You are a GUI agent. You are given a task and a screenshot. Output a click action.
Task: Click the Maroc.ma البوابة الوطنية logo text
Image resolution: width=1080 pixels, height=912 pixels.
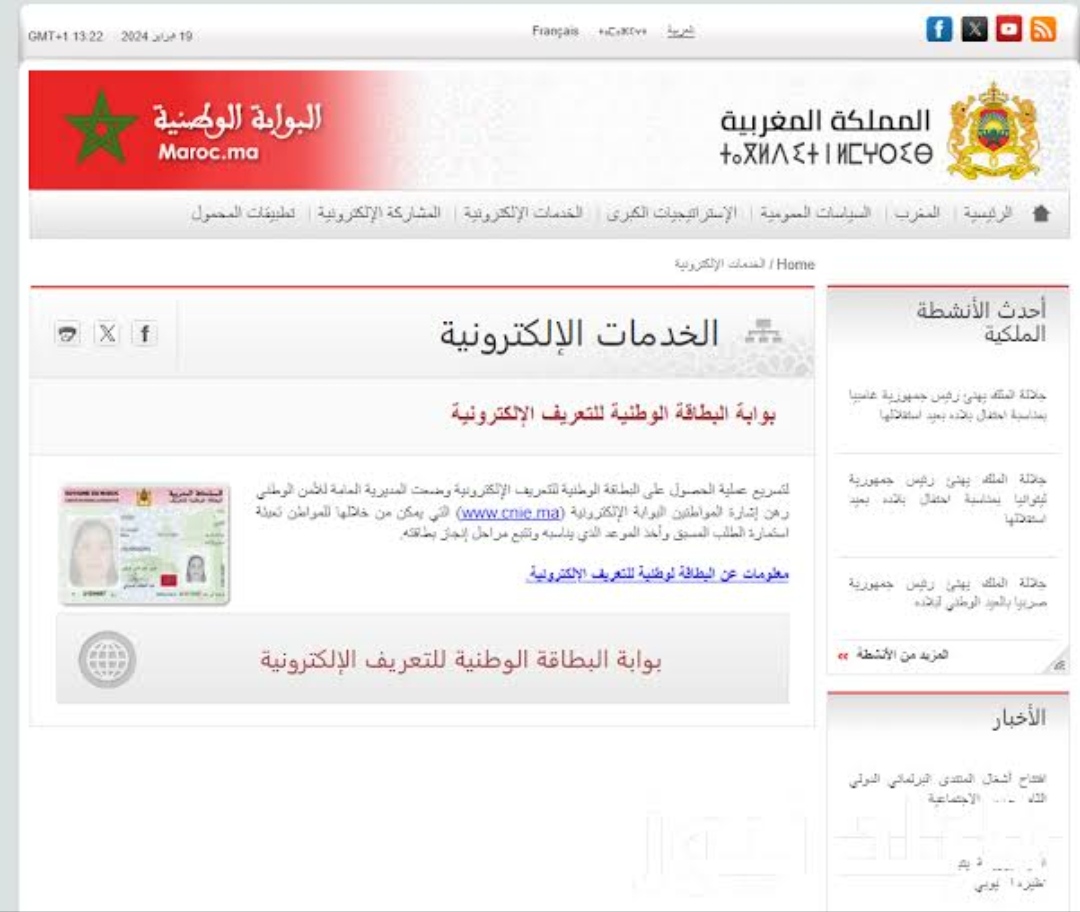(x=238, y=132)
